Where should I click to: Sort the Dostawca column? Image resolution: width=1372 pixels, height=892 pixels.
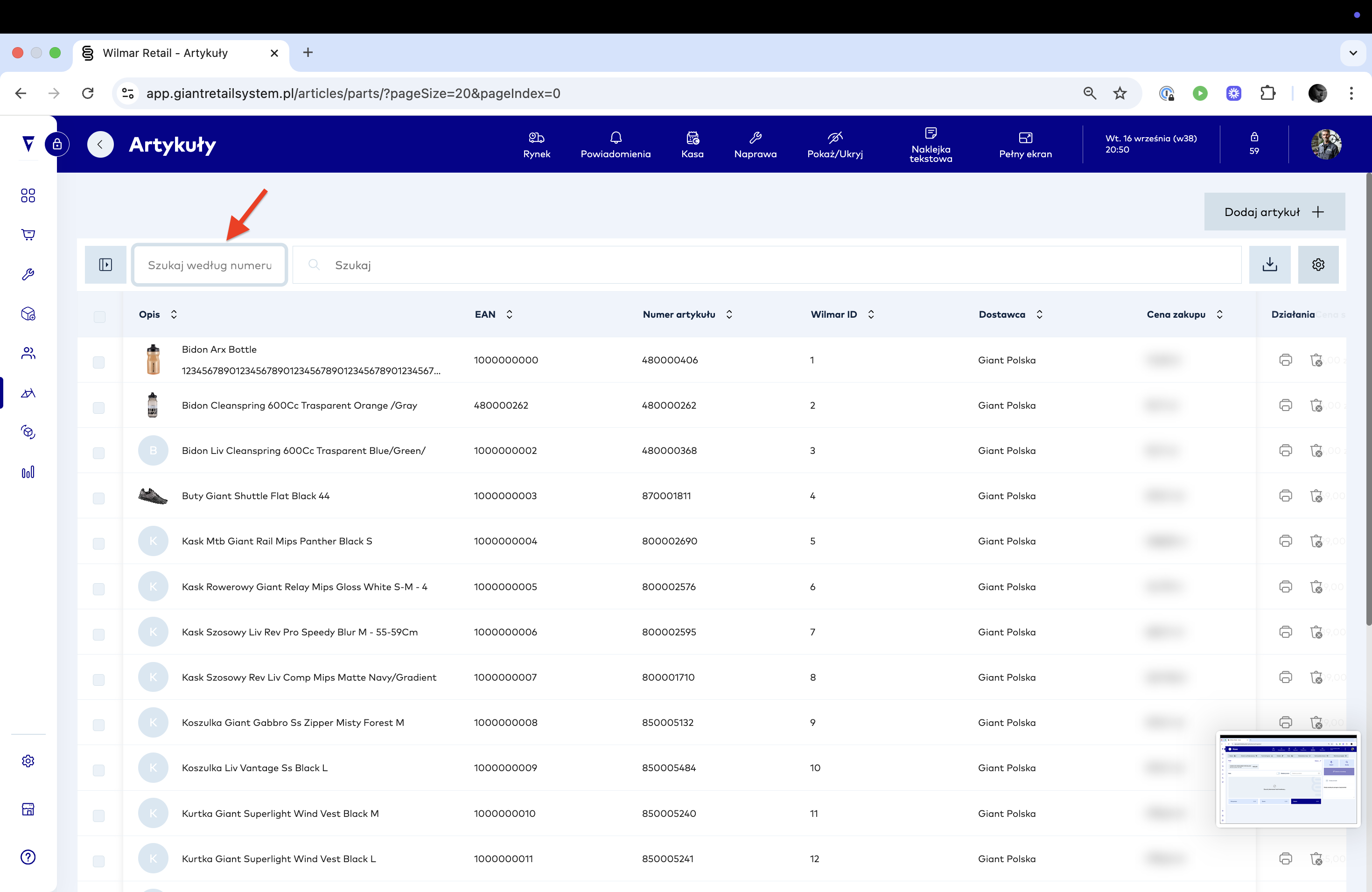click(x=1039, y=314)
